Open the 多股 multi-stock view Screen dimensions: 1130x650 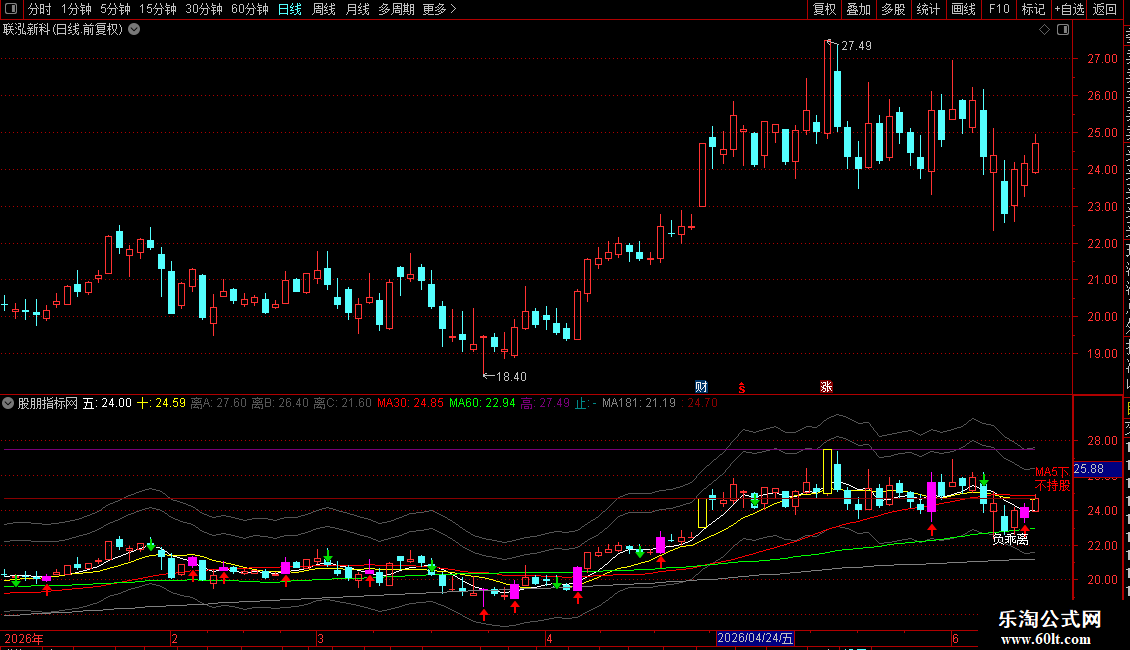point(893,9)
